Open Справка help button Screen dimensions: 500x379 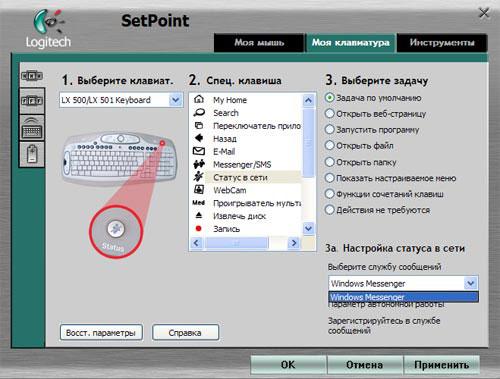(185, 333)
